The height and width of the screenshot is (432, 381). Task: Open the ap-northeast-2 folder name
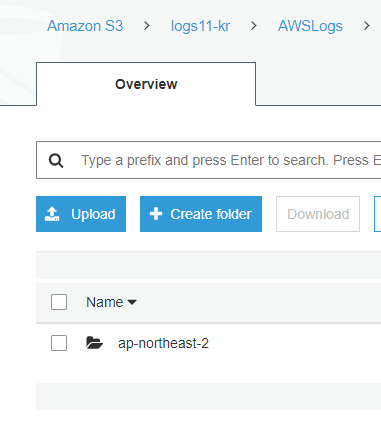click(x=163, y=343)
